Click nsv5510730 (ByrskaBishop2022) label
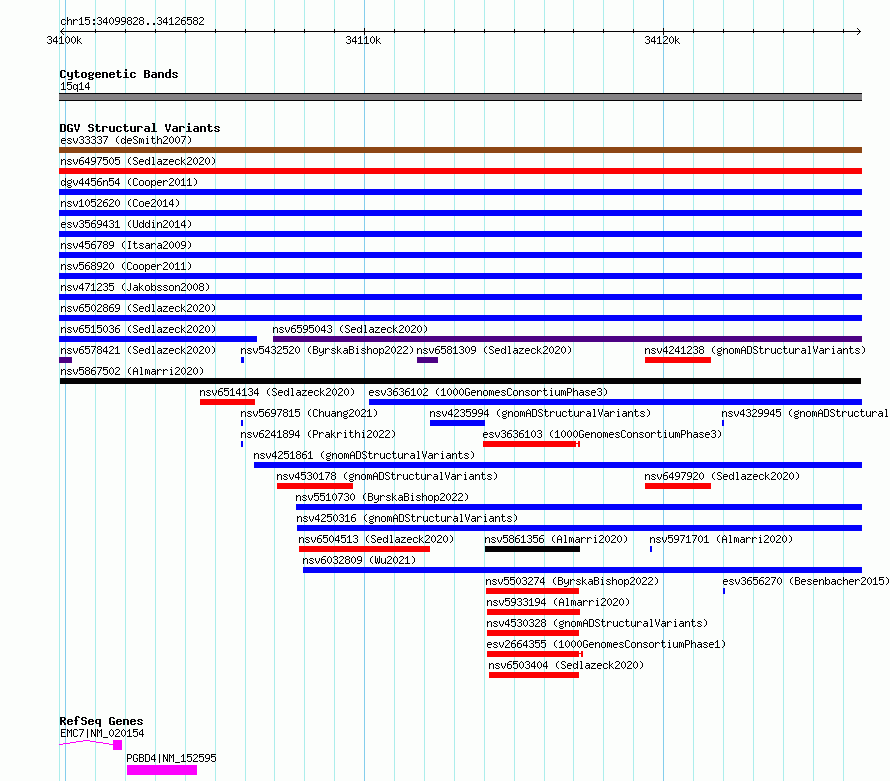The height and width of the screenshot is (781, 890). click(x=383, y=497)
